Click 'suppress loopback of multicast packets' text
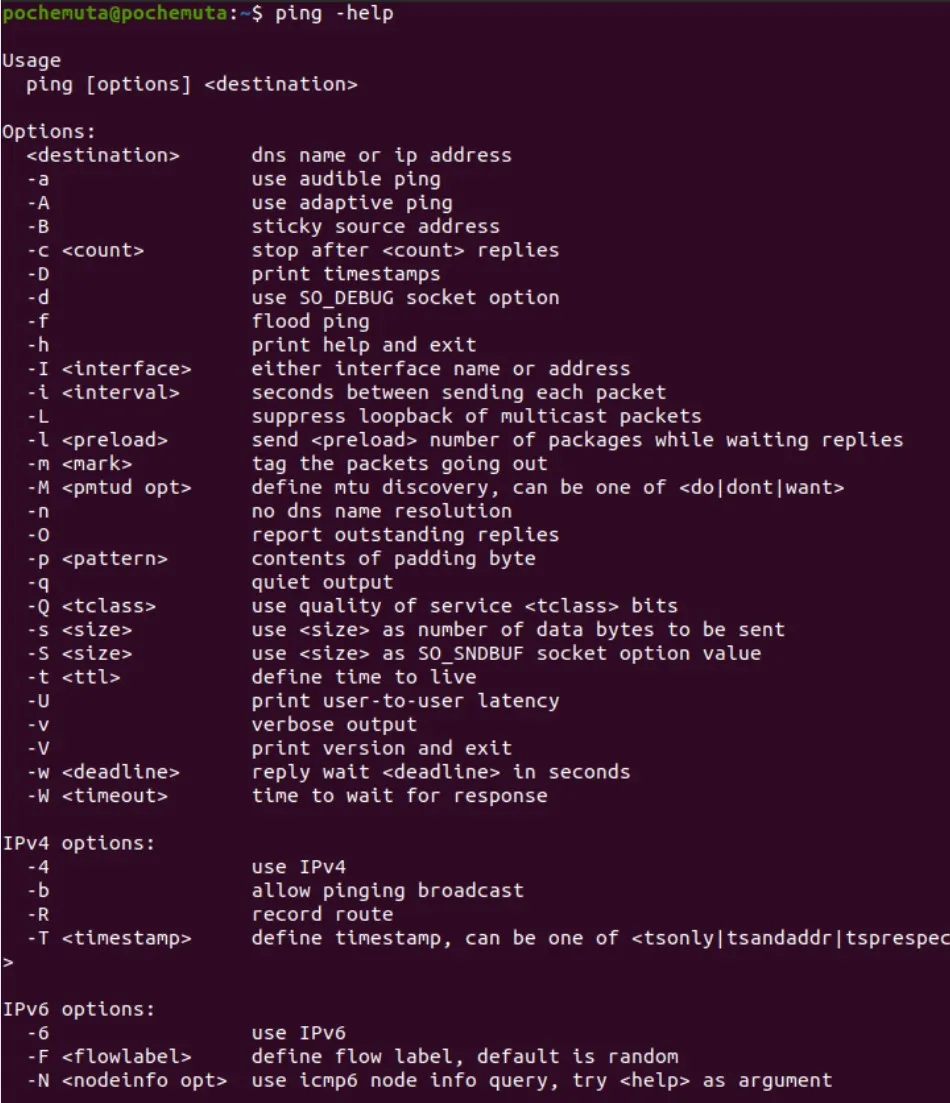Screen dimensions: 950x1103 [476, 416]
